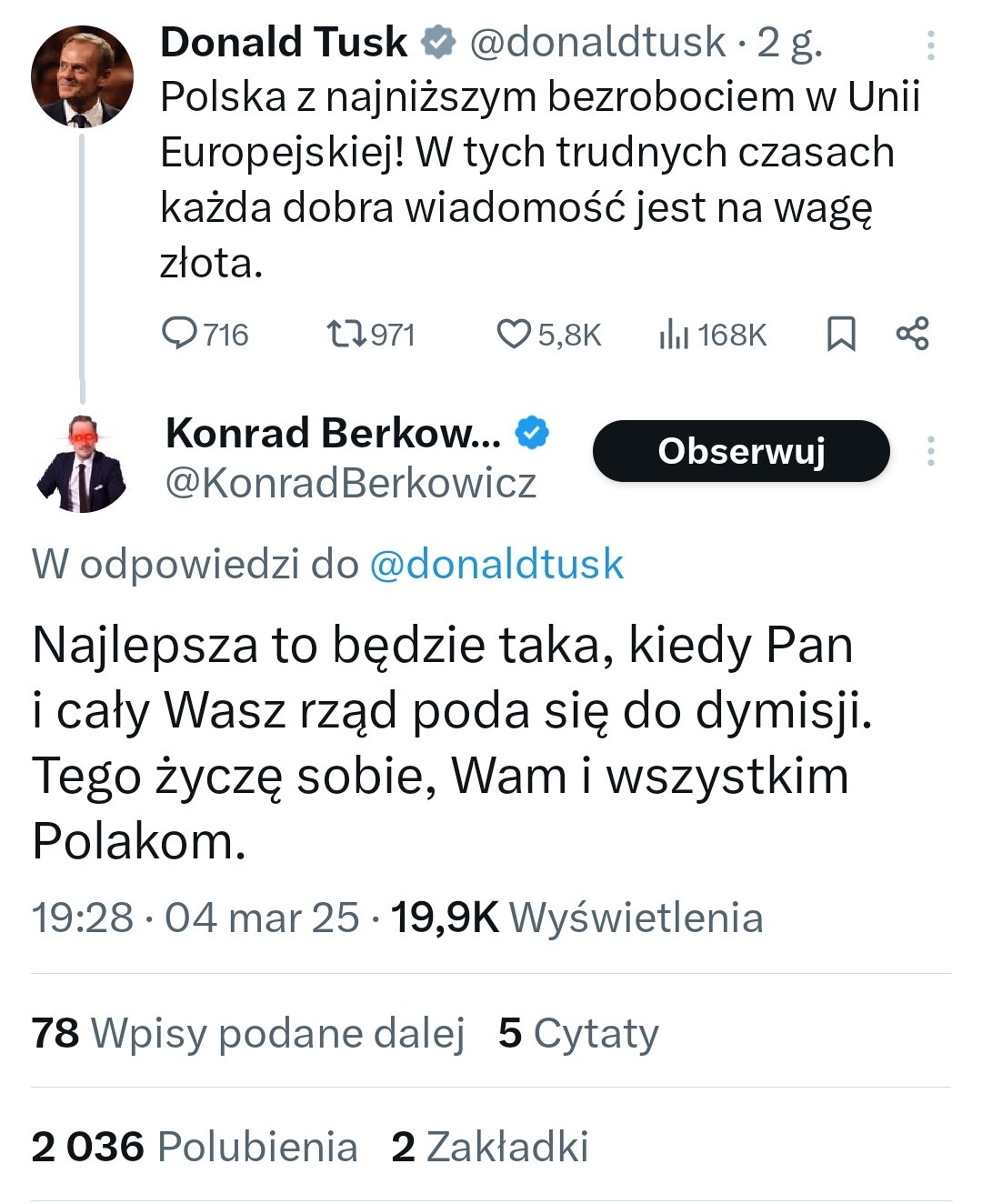Like Donald Tusk's post with heart icon
Image resolution: width=982 pixels, height=1204 pixels.
[514, 334]
